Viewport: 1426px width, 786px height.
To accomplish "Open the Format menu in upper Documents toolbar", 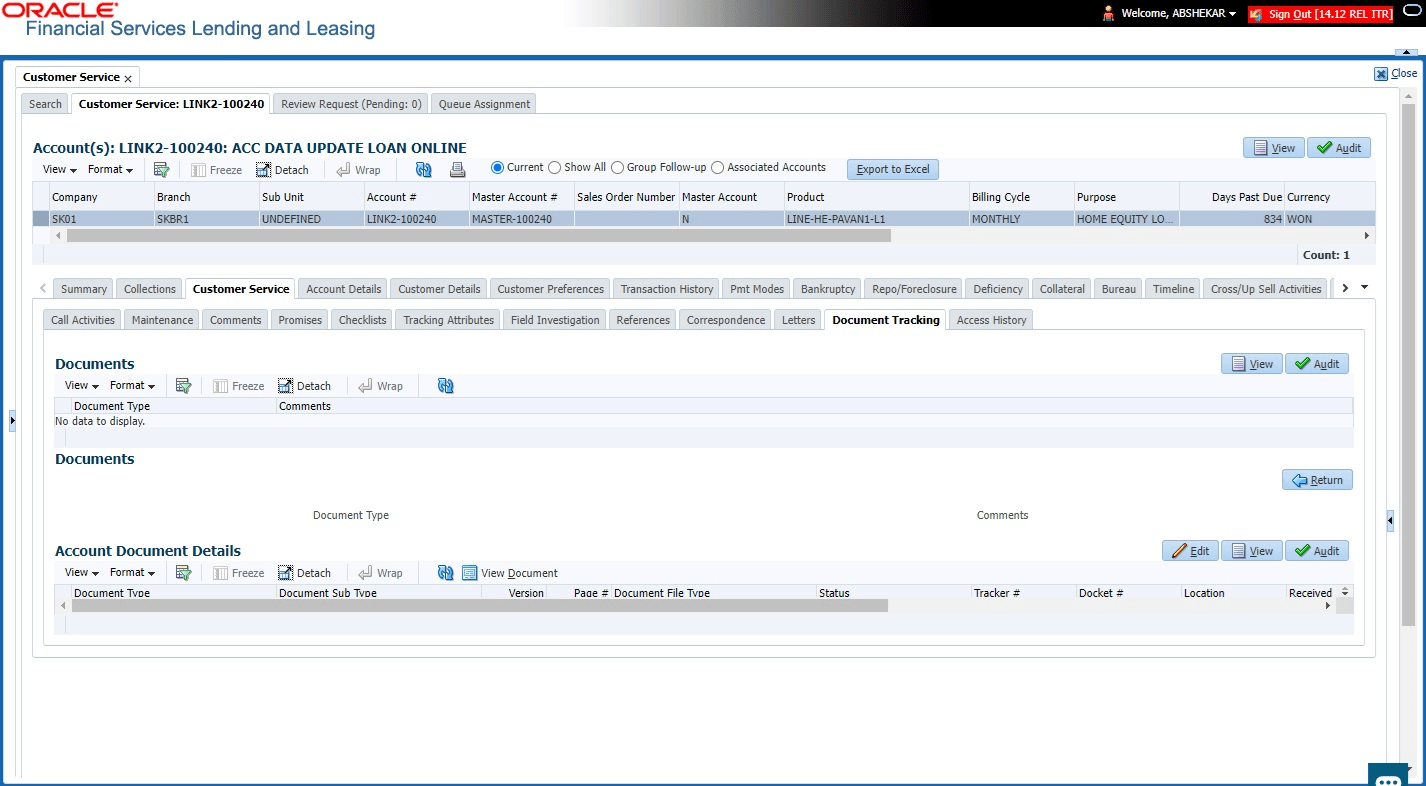I will [132, 386].
